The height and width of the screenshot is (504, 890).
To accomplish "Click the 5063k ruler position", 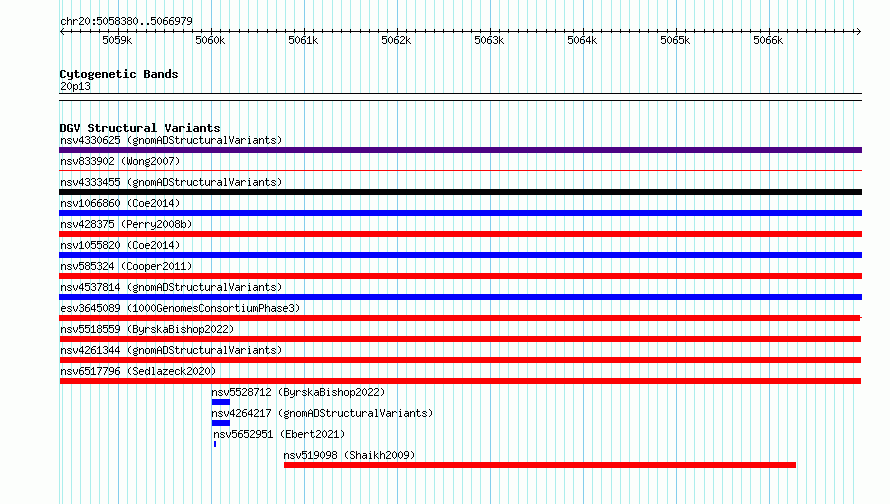I will coord(489,40).
